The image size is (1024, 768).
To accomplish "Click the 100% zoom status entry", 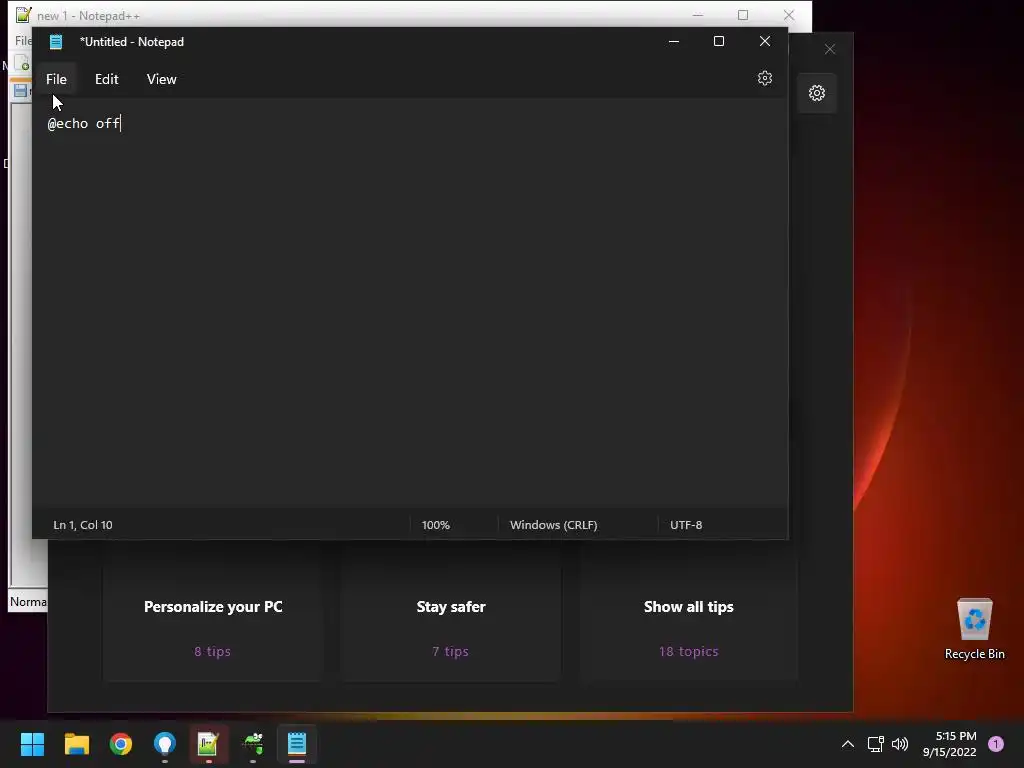I will tap(436, 525).
